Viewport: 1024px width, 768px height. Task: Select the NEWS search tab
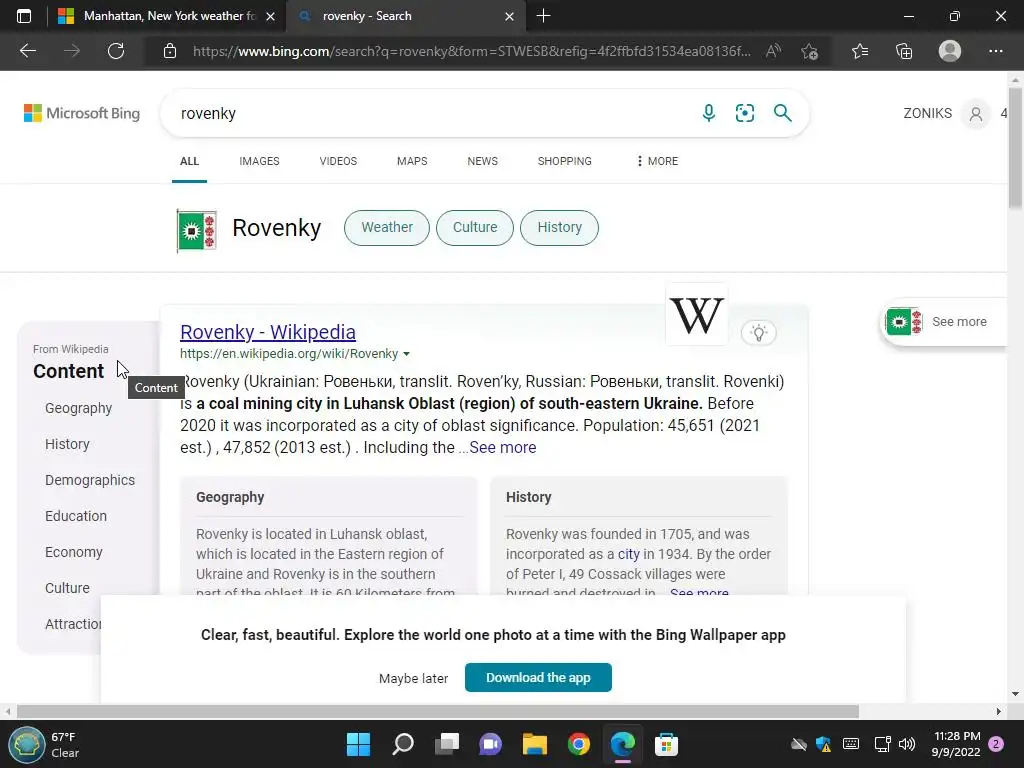pyautogui.click(x=483, y=161)
